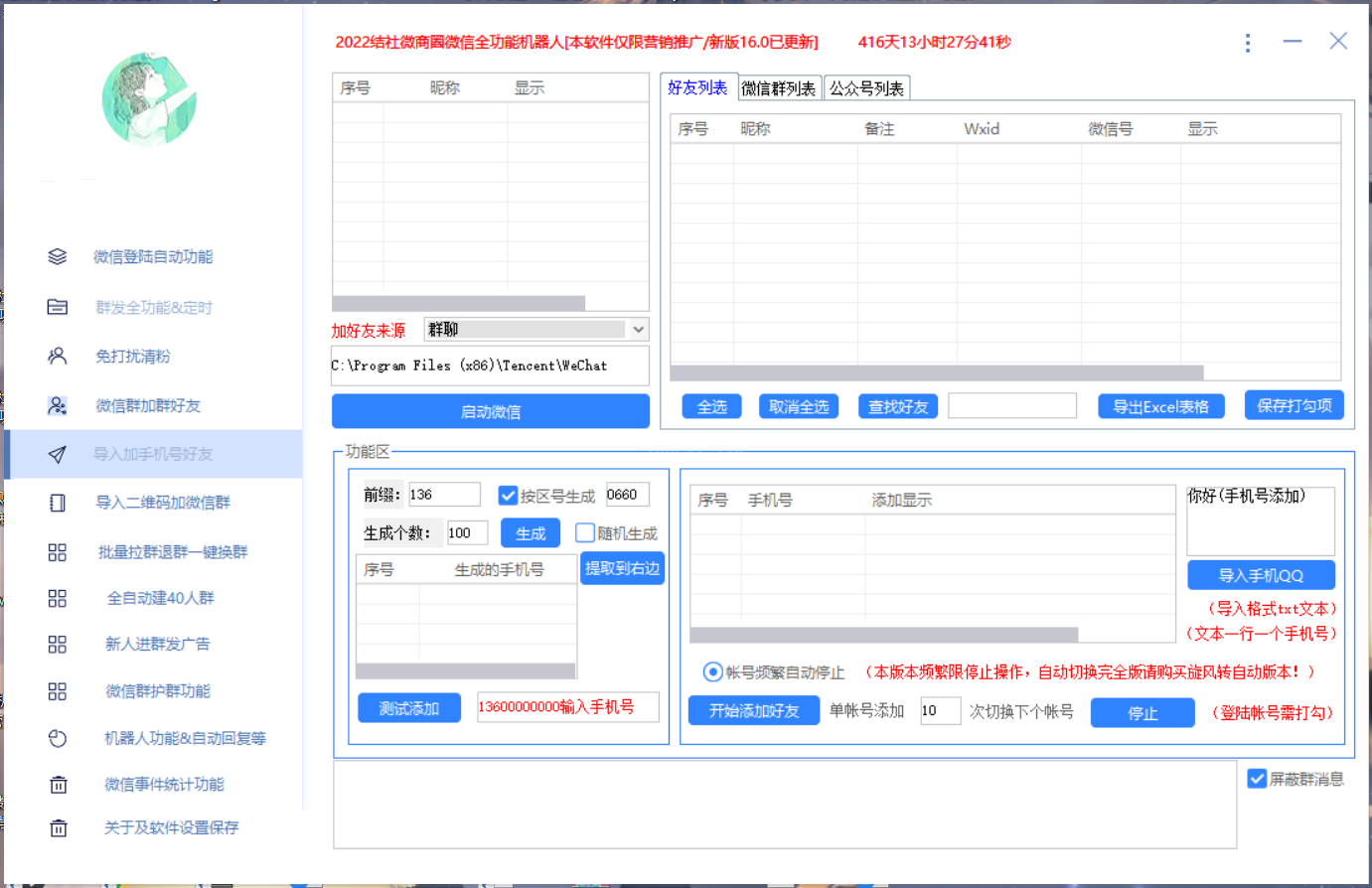
Task: Expand the 加好友来源 dropdown
Action: click(638, 330)
